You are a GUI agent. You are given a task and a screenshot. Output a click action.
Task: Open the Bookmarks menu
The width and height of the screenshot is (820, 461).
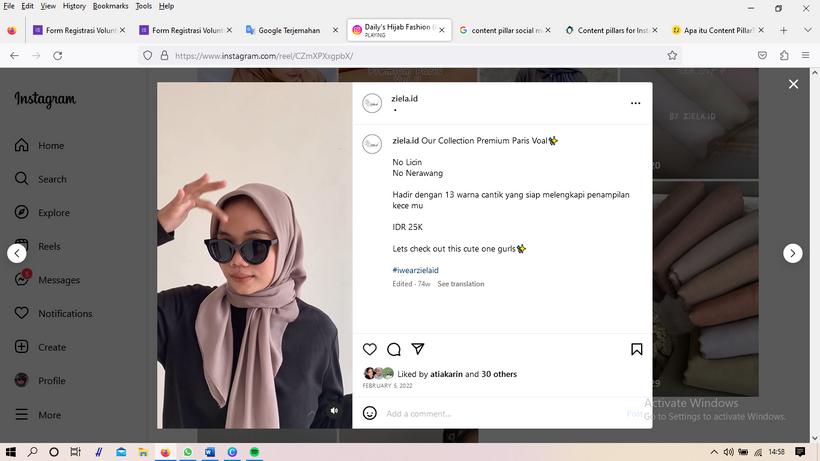(x=110, y=6)
